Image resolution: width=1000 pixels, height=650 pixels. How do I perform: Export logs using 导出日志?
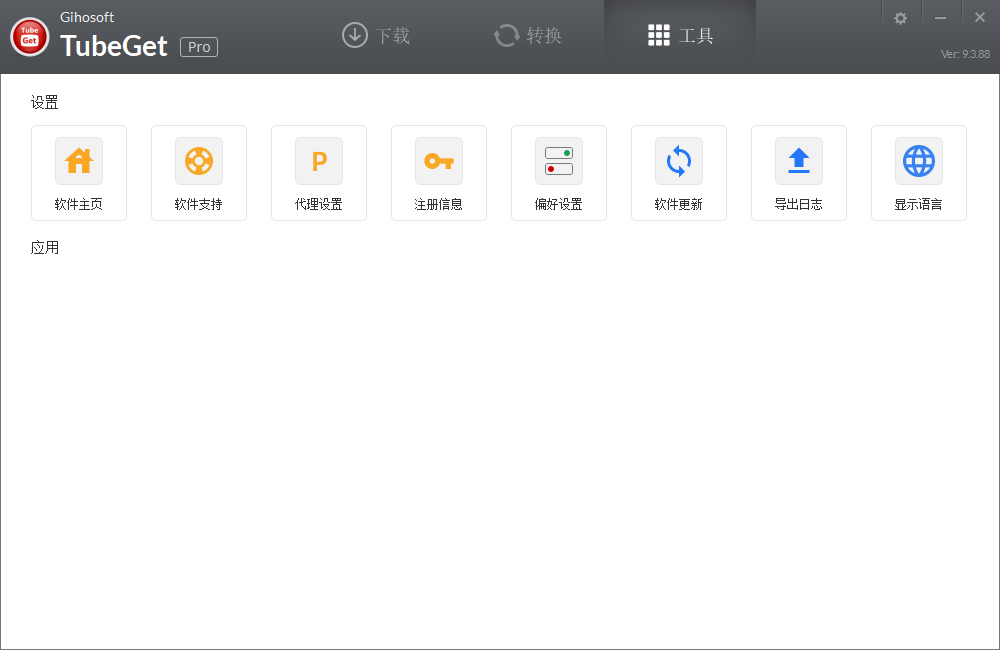[x=799, y=173]
